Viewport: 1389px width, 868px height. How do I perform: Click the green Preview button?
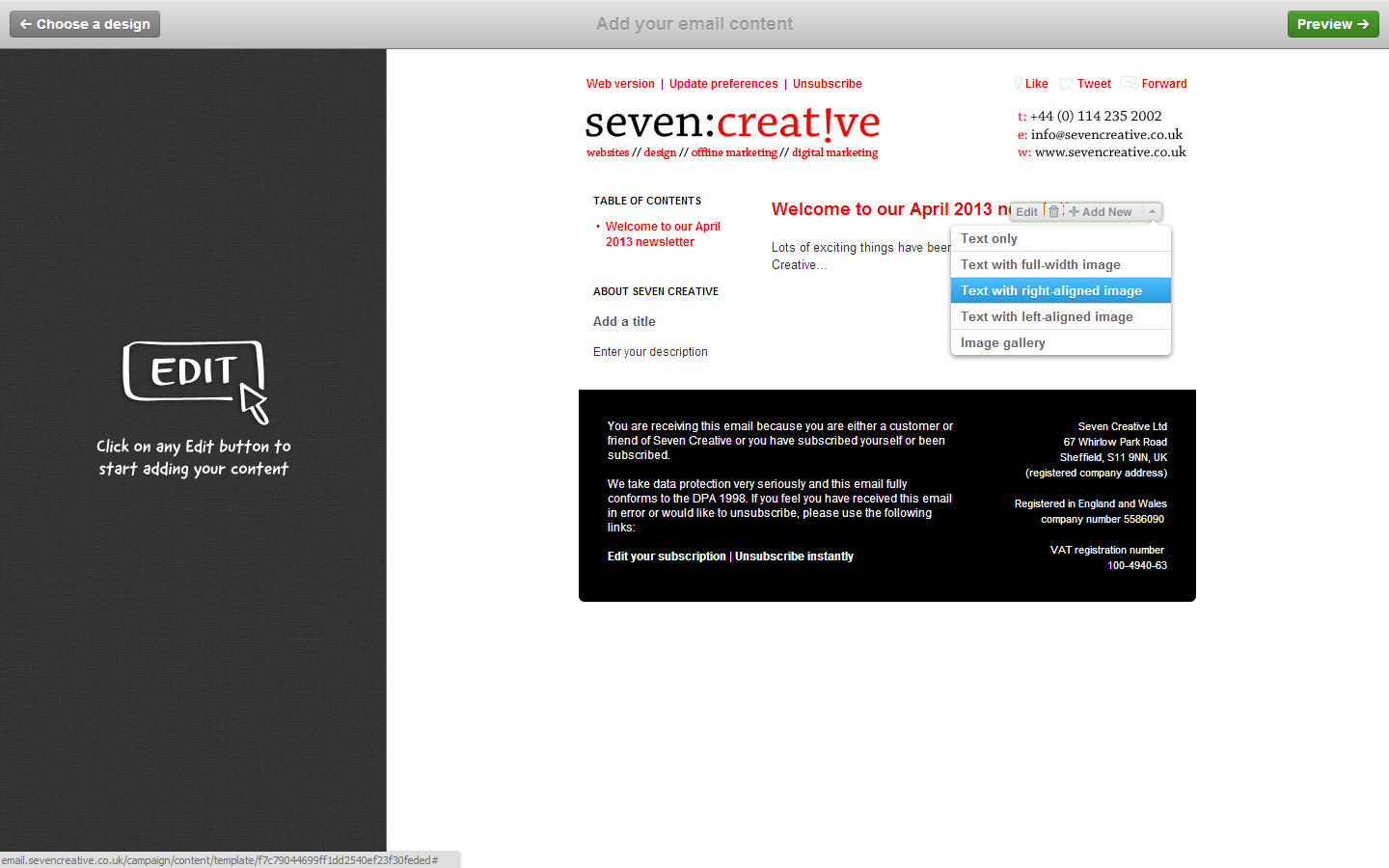tap(1332, 24)
